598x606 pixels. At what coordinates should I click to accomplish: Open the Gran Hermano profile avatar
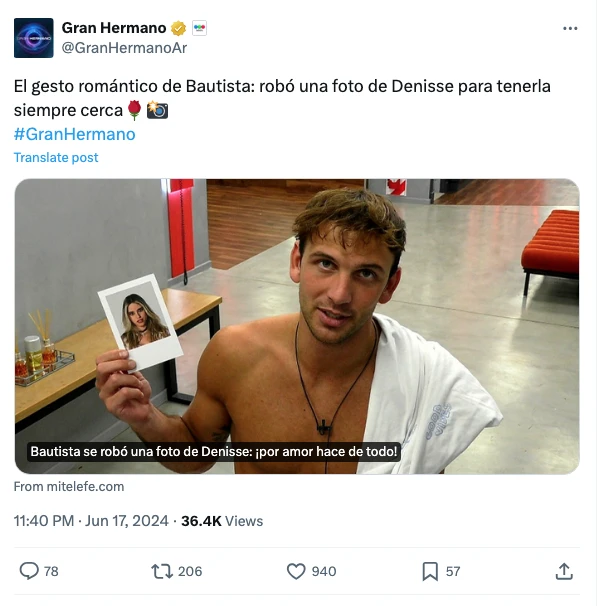(34, 38)
